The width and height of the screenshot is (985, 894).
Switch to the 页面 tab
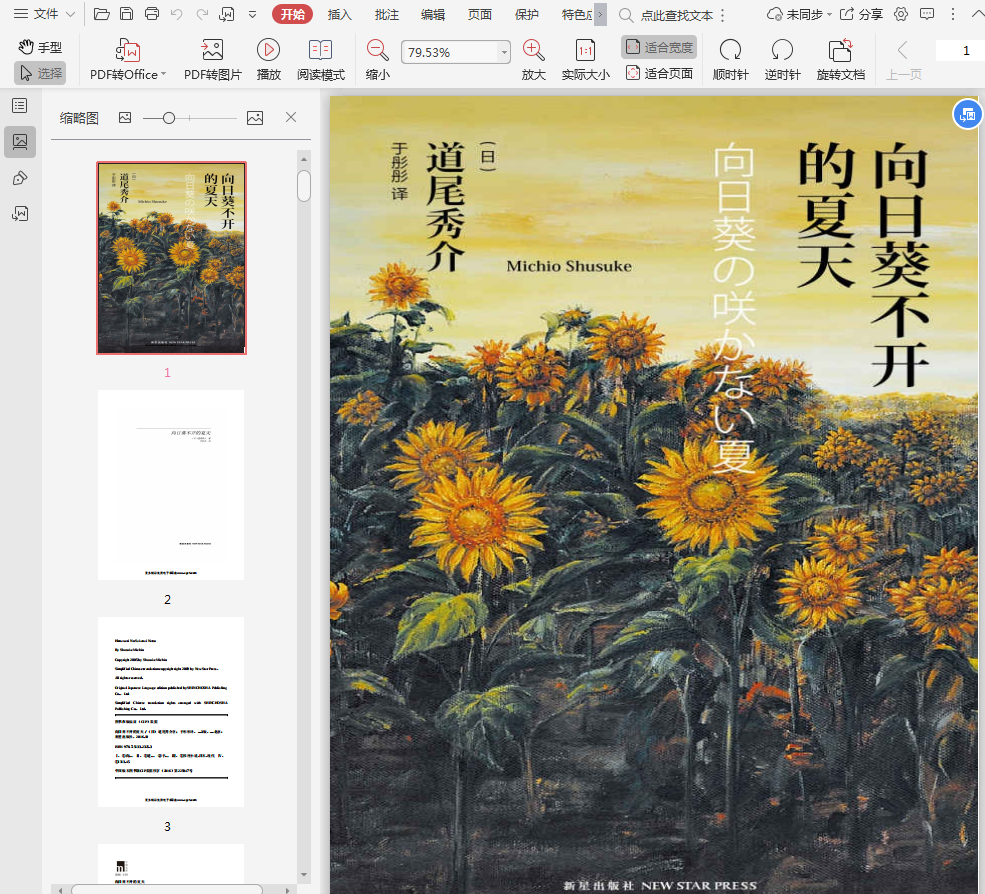(x=479, y=14)
